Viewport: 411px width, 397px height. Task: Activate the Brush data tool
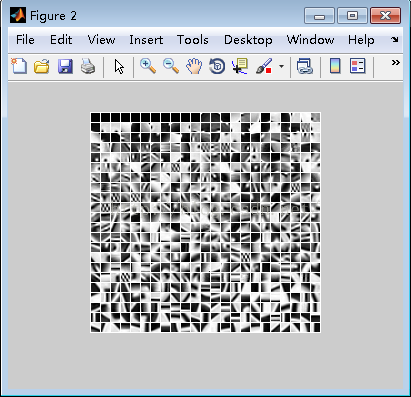pyautogui.click(x=264, y=66)
